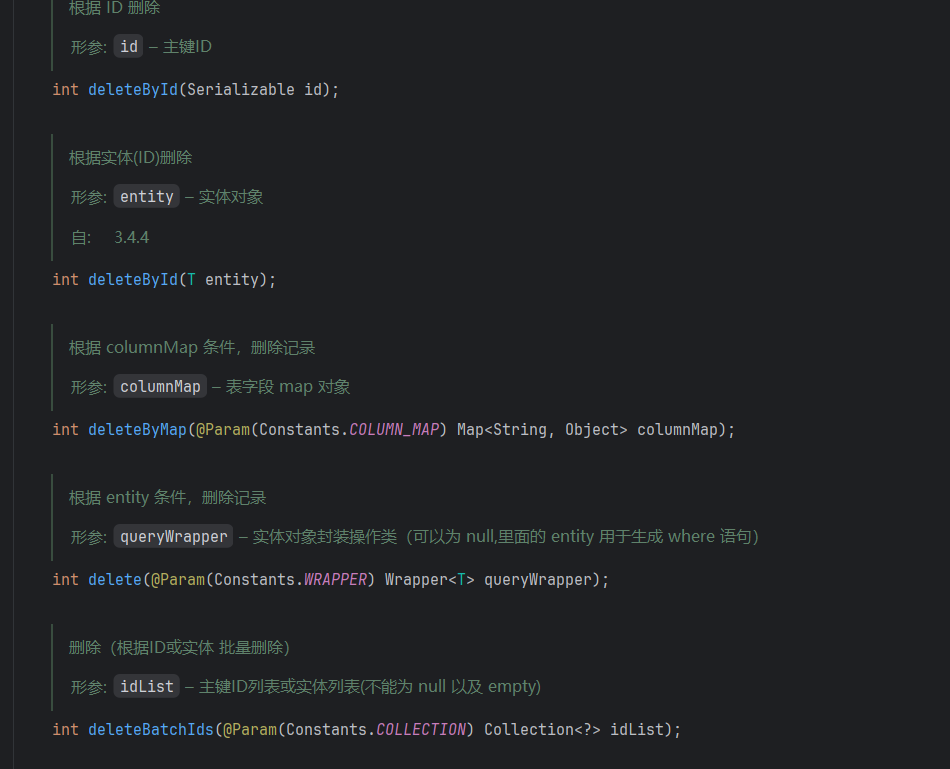Screen dimensions: 950x769
Task: Select the queryWrapper parameter label
Action: pos(173,536)
